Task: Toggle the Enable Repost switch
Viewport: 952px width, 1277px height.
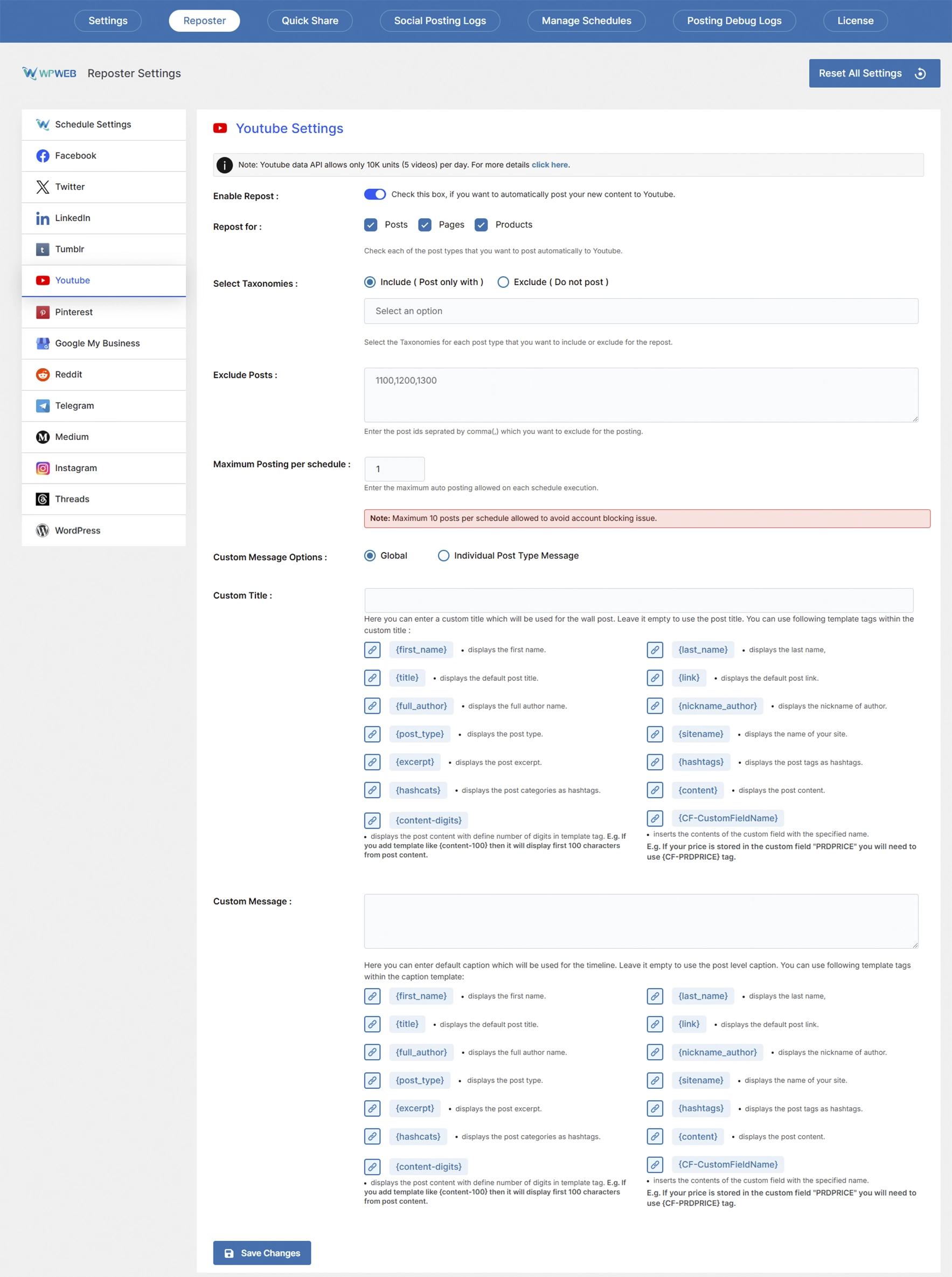Action: pyautogui.click(x=374, y=194)
